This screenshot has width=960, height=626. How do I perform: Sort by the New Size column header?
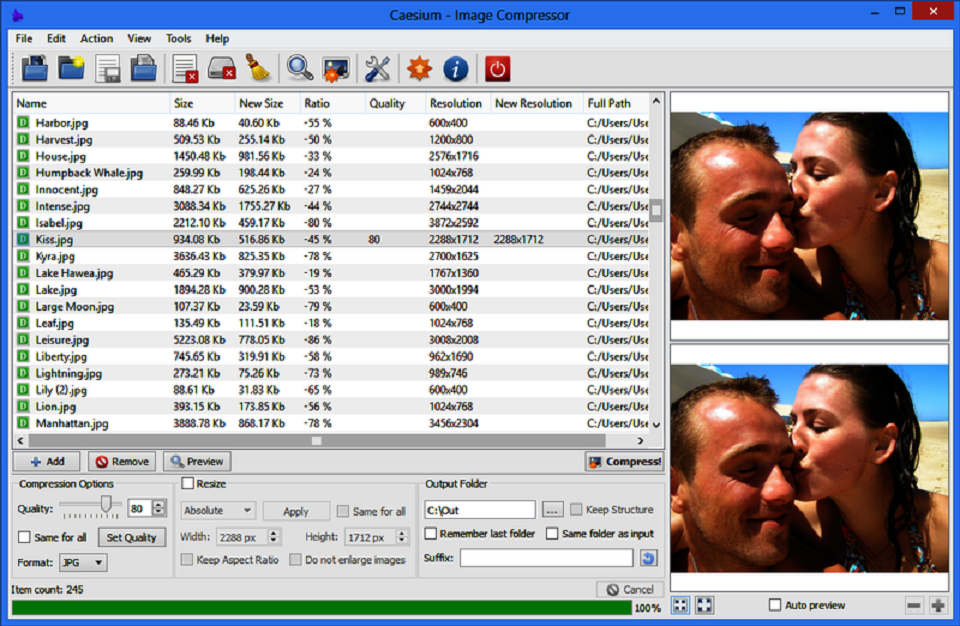coord(267,103)
